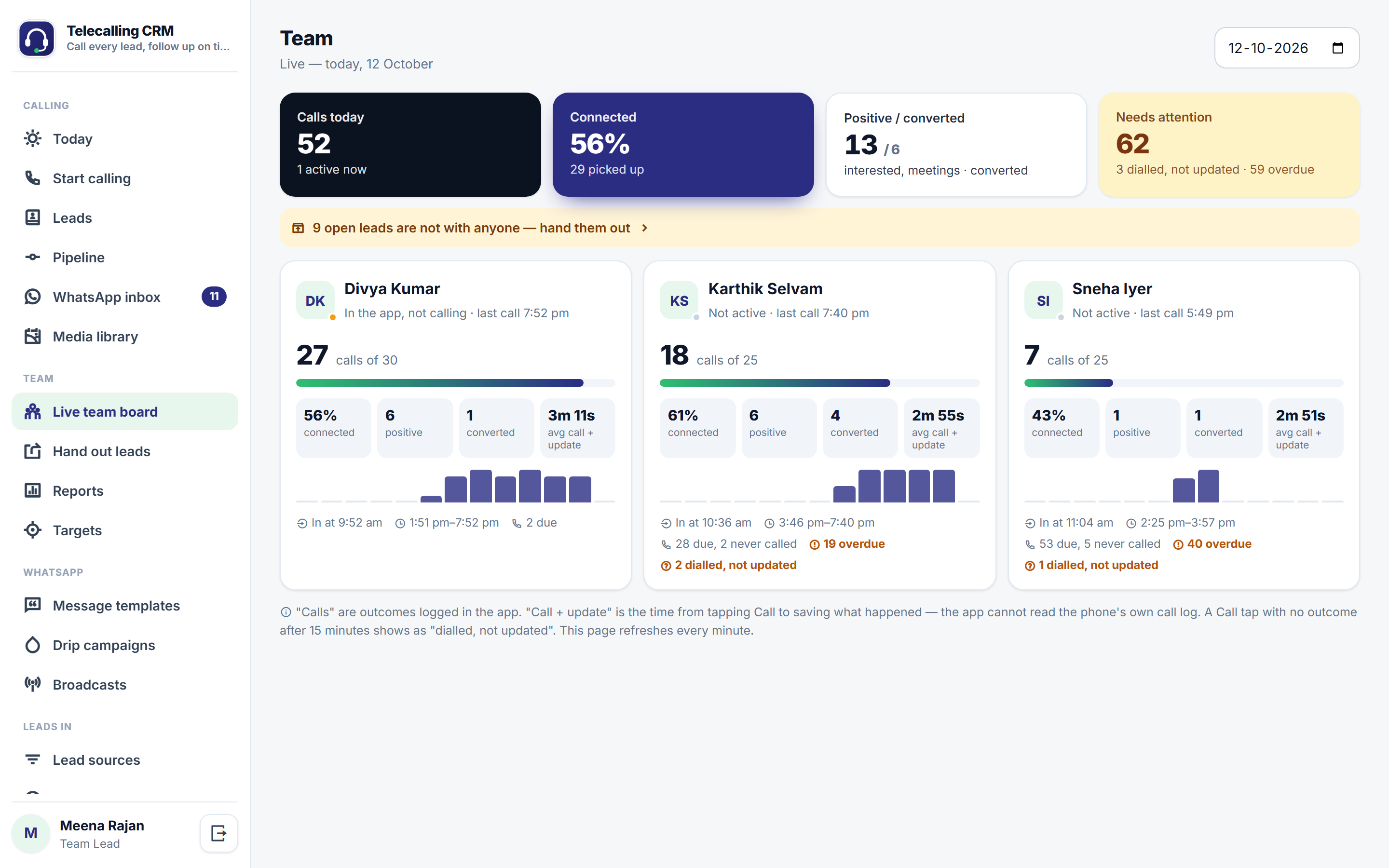Click the logout icon beside Meena Rajan
1389x868 pixels.
click(218, 833)
